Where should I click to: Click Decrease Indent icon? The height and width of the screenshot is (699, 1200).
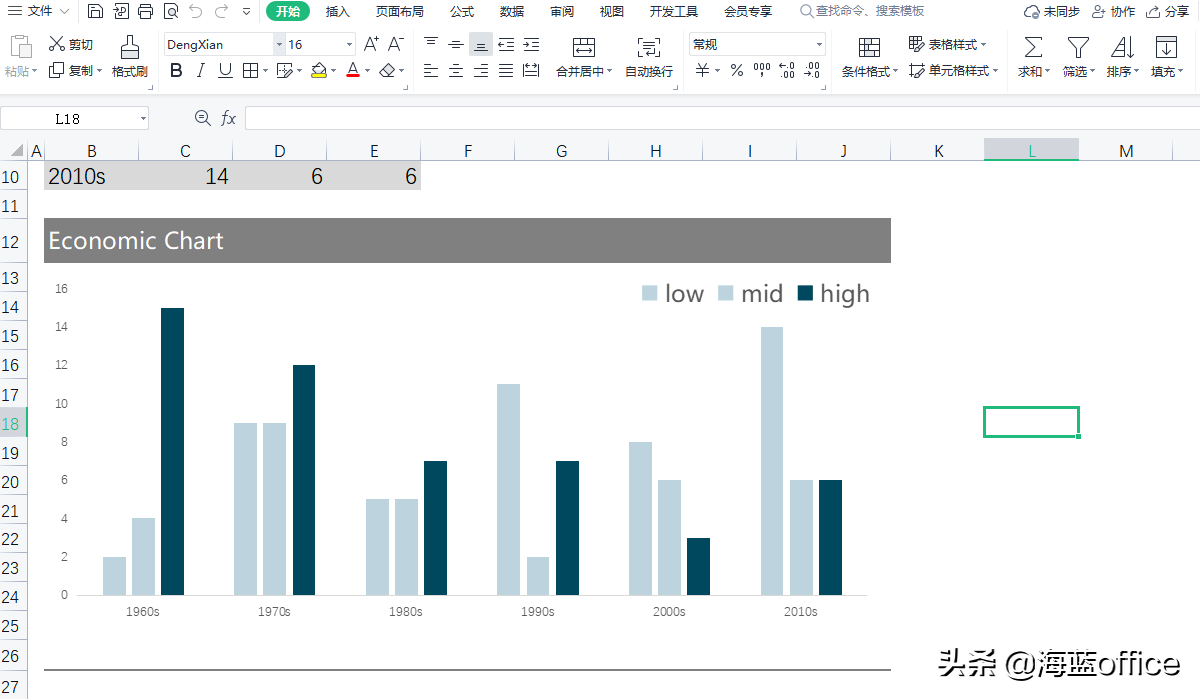(506, 45)
